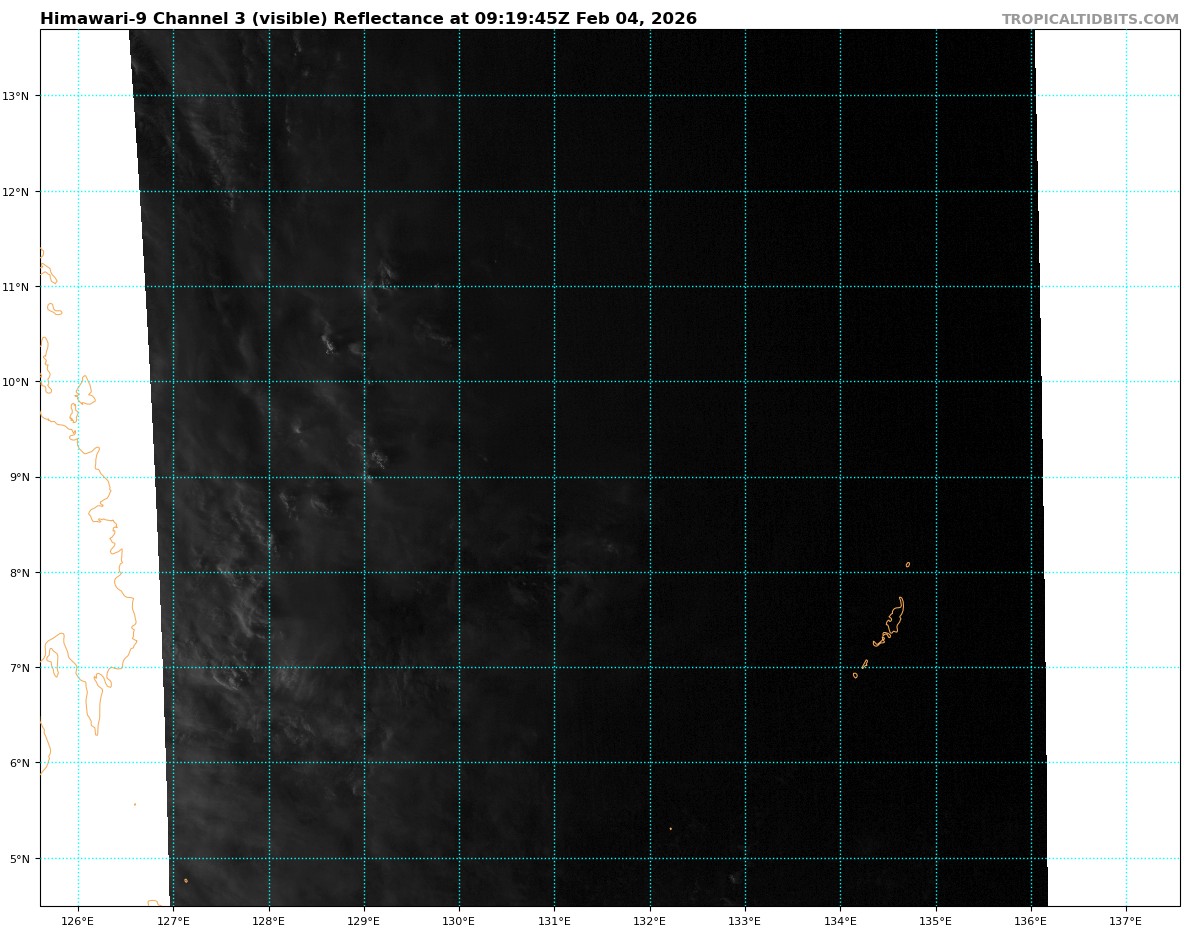Viewport: 1200px width, 929px height.
Task: Click the TROPICALTIDBITS.COM watermark
Action: click(1090, 19)
